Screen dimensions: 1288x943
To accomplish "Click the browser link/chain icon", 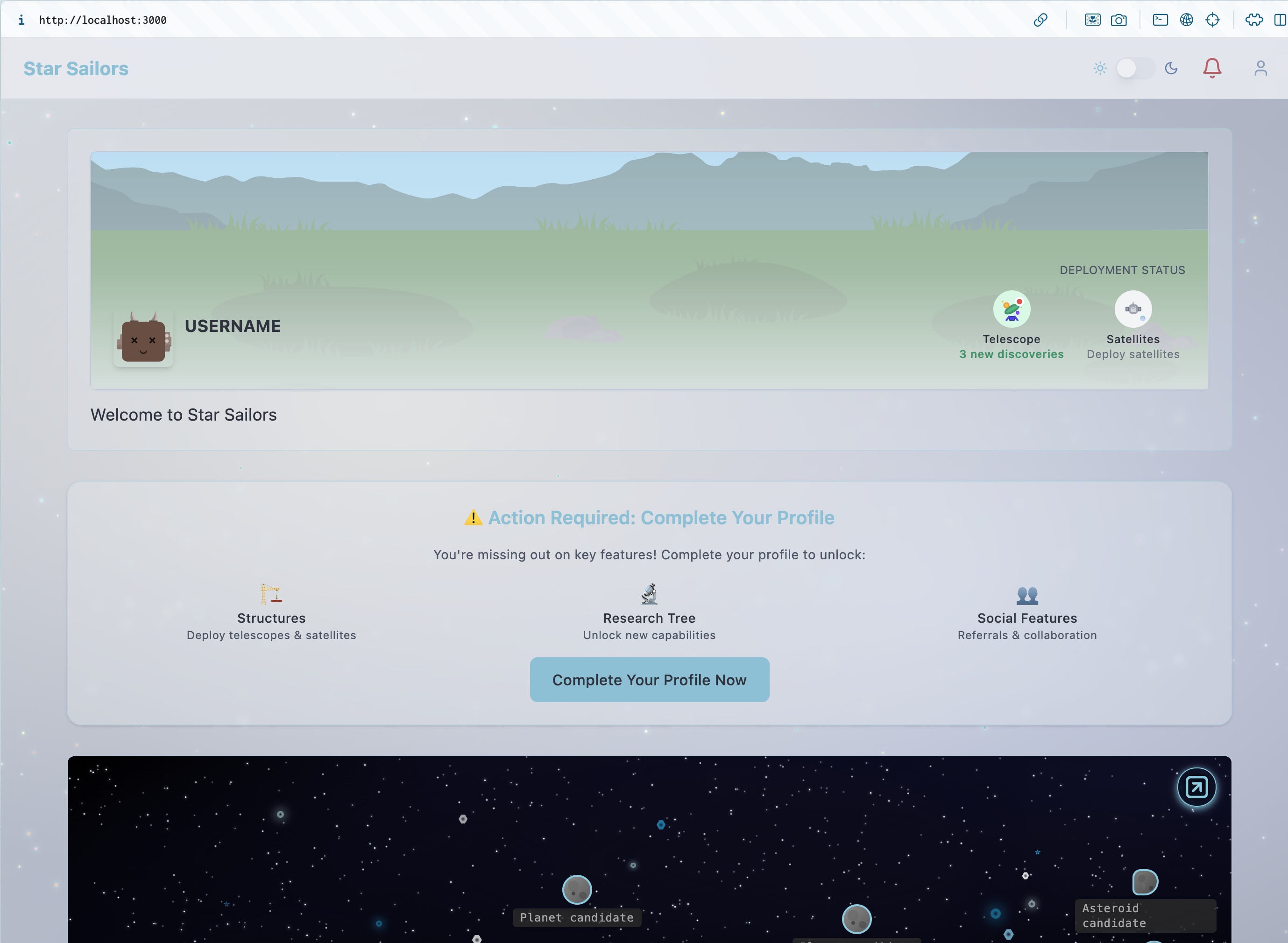I will [x=1040, y=20].
